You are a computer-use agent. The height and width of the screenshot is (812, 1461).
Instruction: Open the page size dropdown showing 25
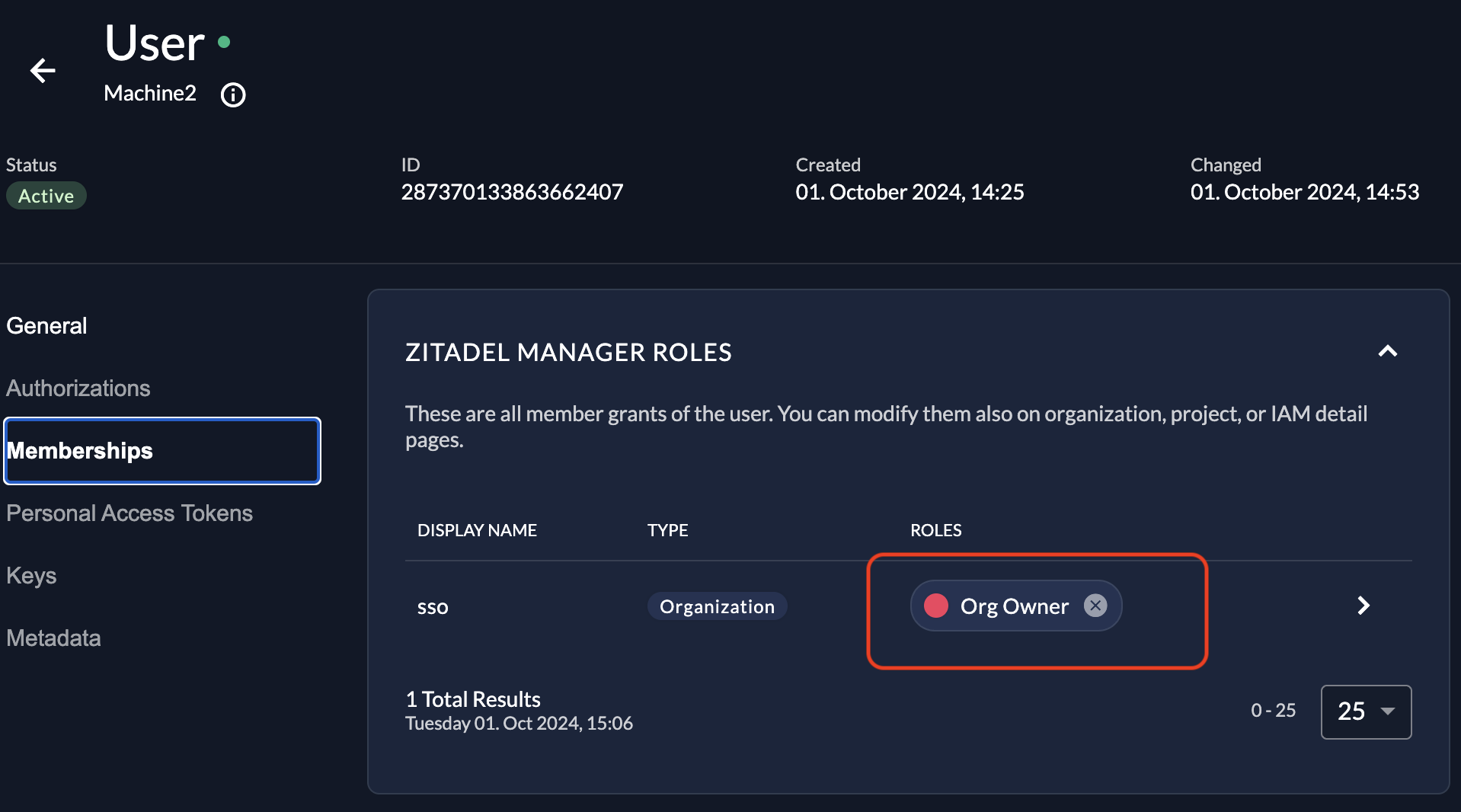[x=1365, y=711]
